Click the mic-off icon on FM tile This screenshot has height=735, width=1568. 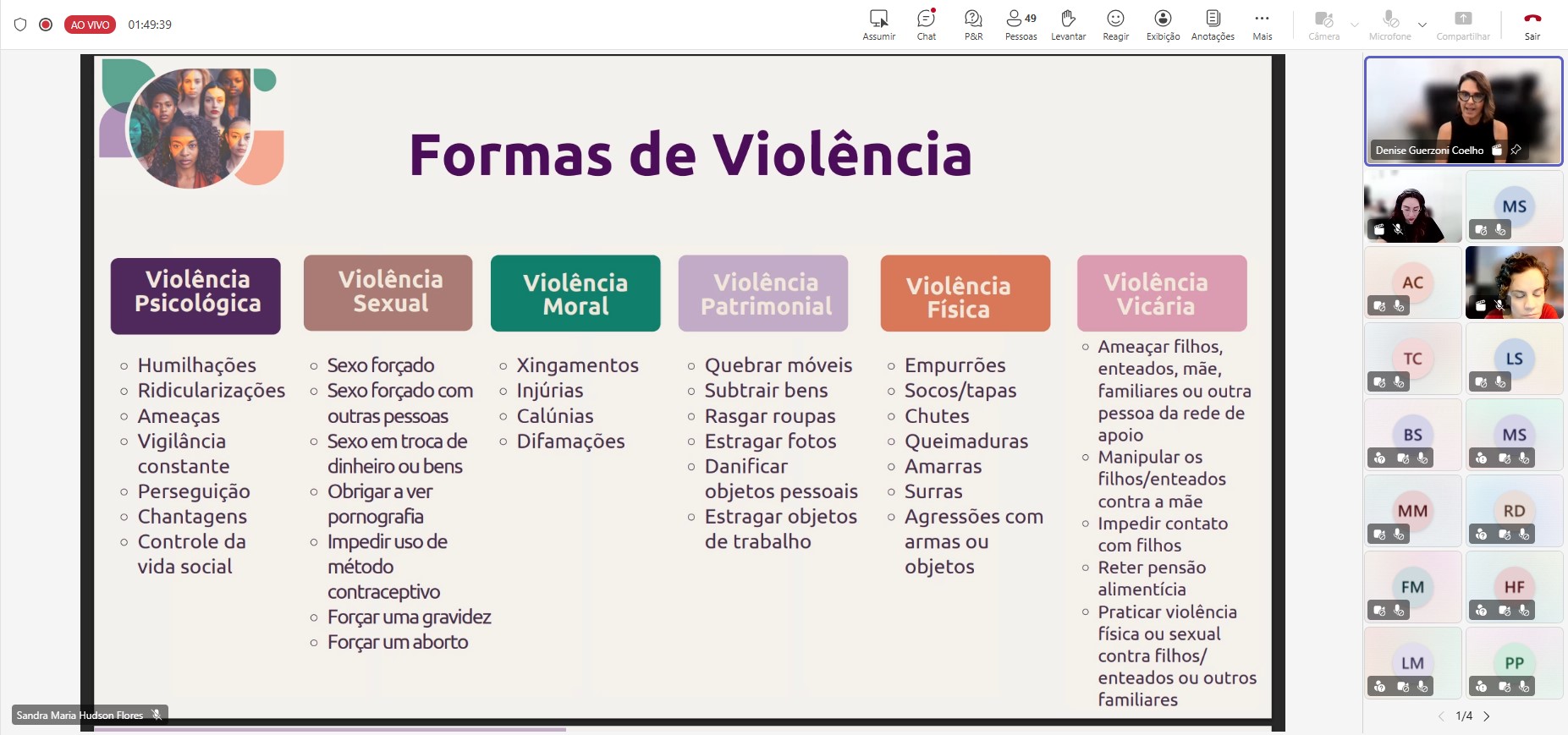click(1399, 611)
